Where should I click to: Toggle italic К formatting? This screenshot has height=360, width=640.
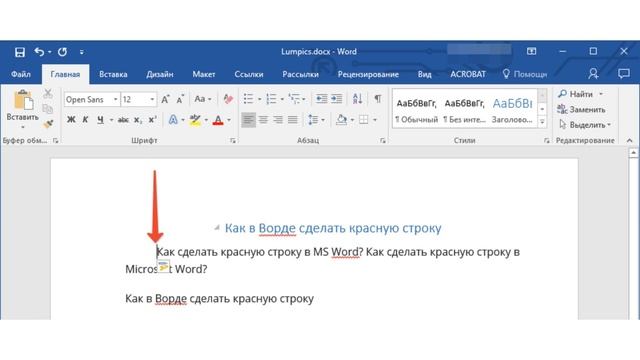point(85,120)
